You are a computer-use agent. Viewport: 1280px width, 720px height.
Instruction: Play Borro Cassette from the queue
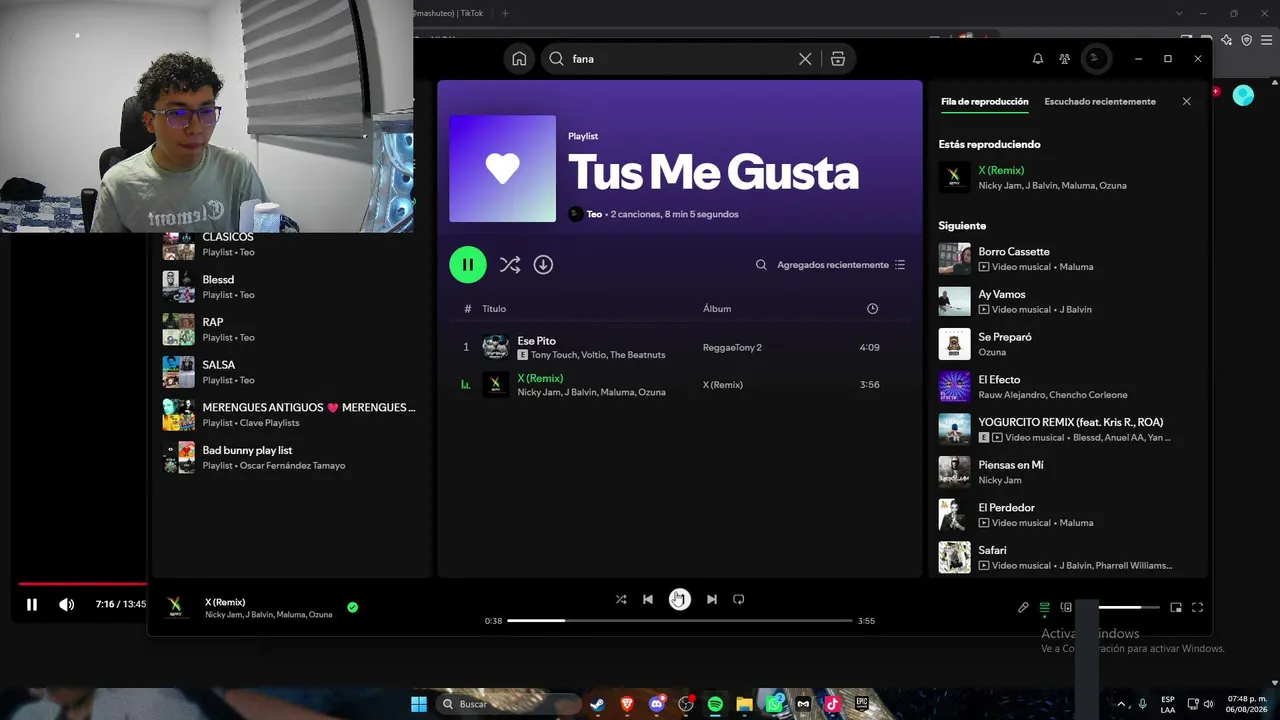click(1067, 259)
